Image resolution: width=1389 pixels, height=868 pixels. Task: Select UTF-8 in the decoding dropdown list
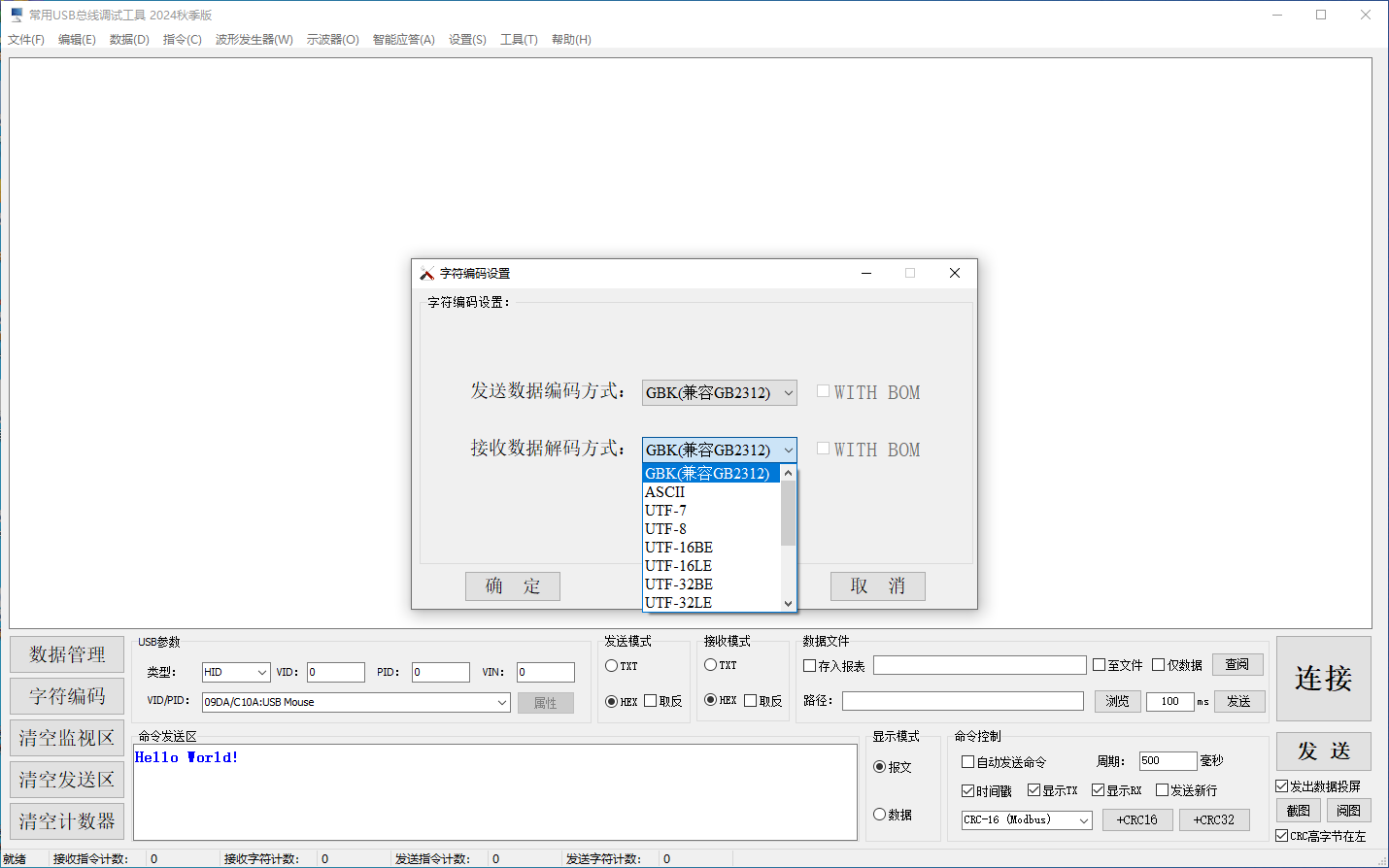pos(665,529)
